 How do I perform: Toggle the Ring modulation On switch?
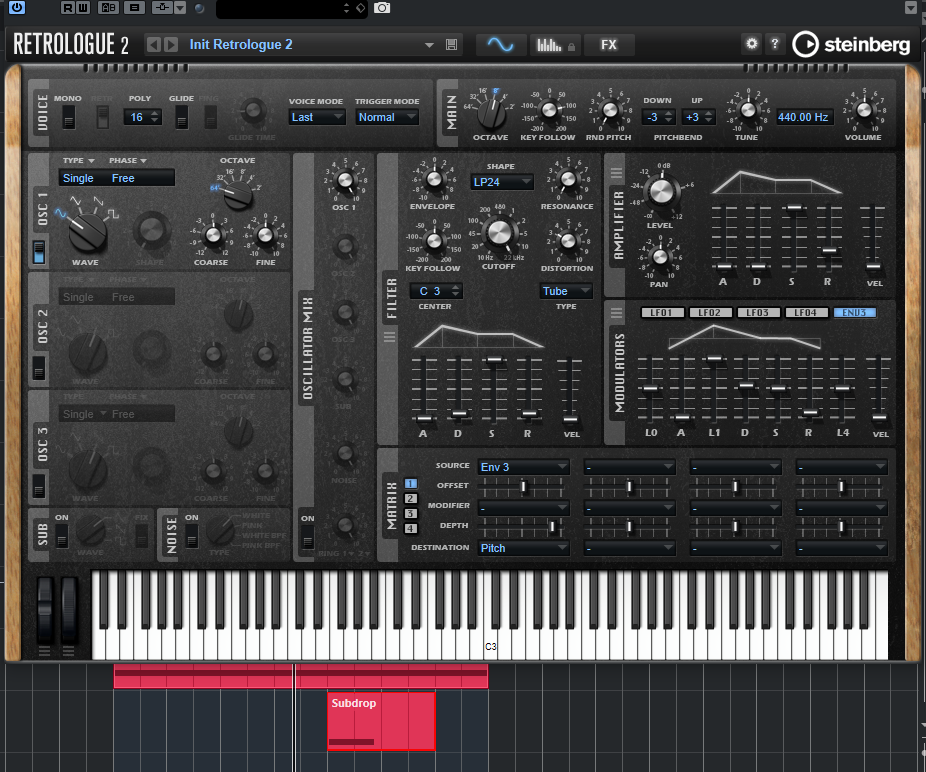pyautogui.click(x=307, y=538)
